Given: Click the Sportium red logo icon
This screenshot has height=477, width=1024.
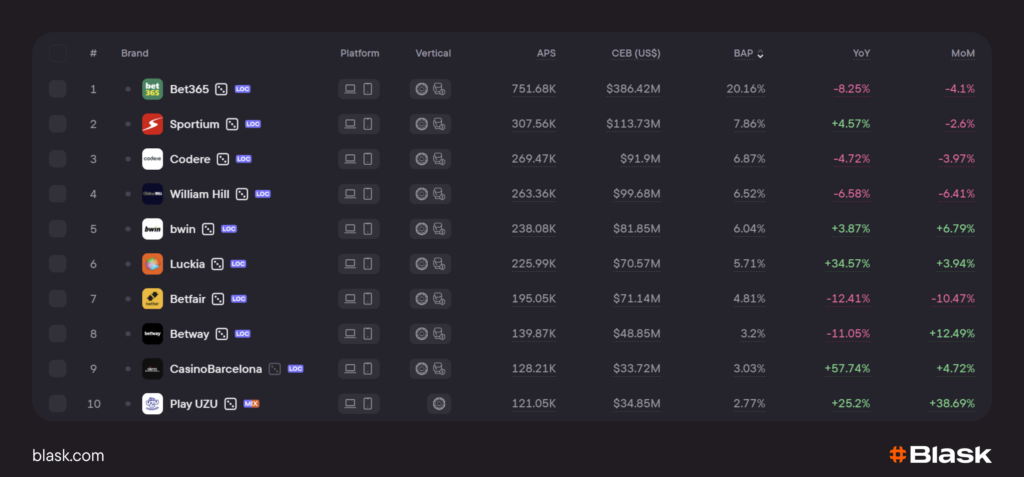Looking at the screenshot, I should tap(152, 124).
